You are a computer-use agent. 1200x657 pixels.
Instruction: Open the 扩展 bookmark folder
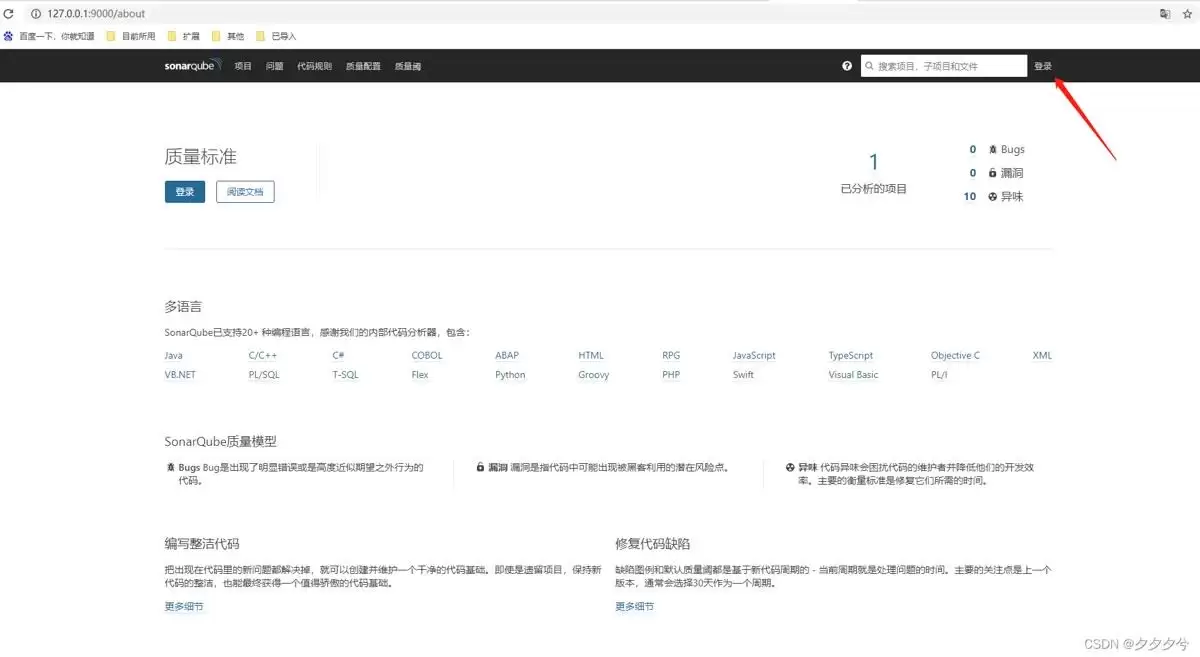point(184,36)
